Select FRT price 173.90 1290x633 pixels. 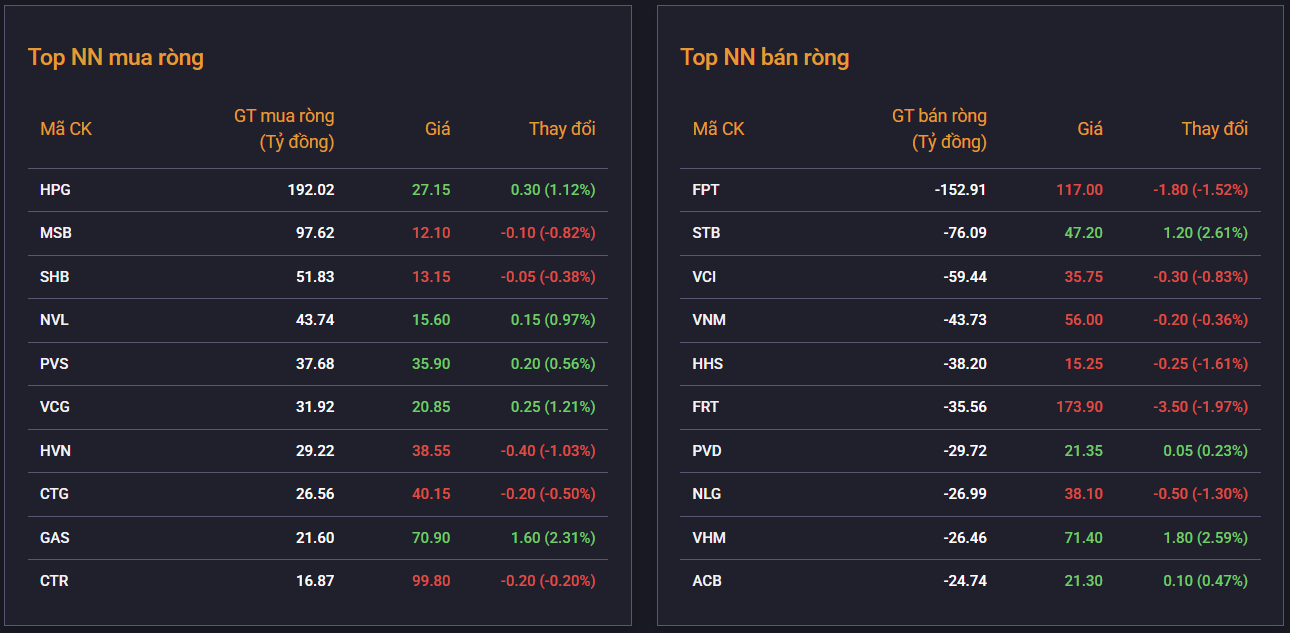click(1079, 407)
